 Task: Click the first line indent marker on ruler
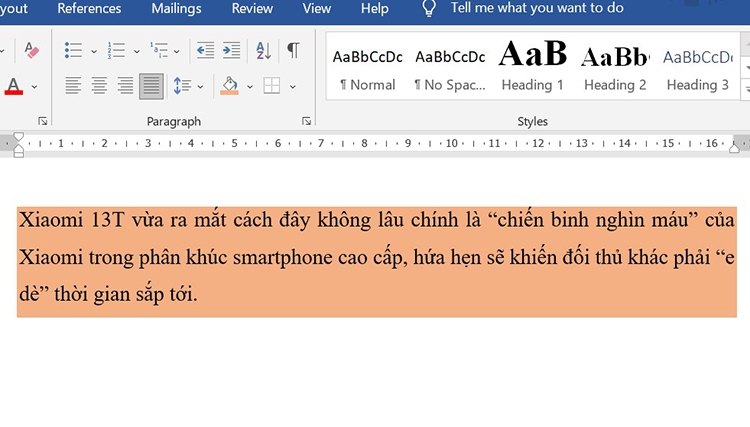(19, 137)
